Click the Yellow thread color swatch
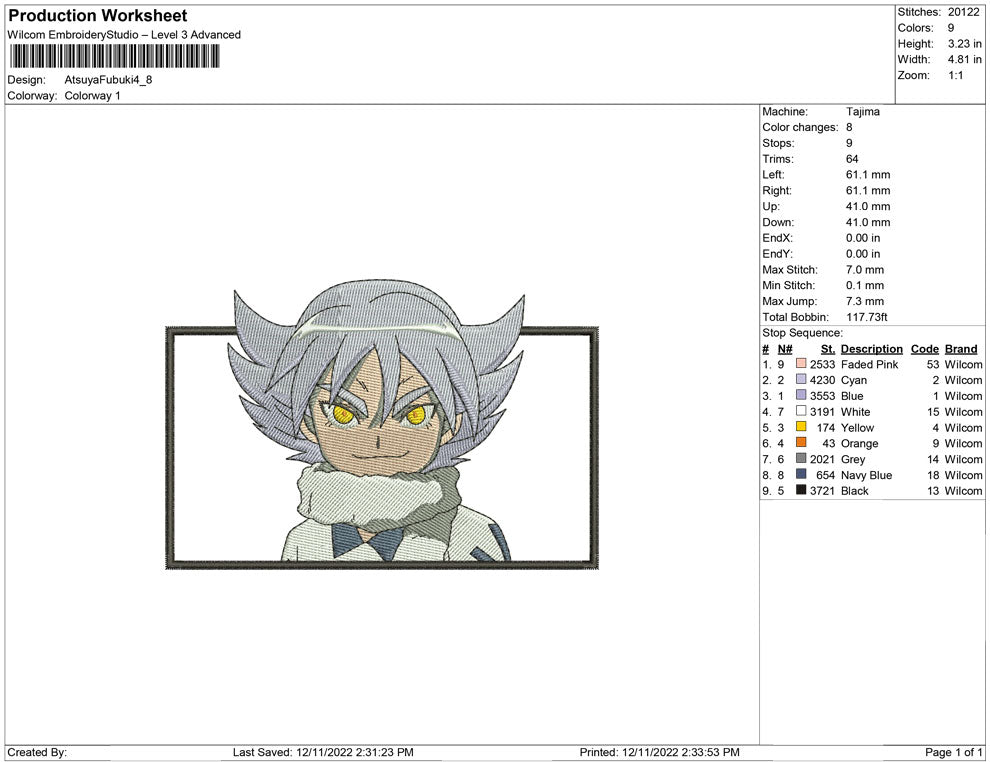The height and width of the screenshot is (762, 990). coord(801,427)
